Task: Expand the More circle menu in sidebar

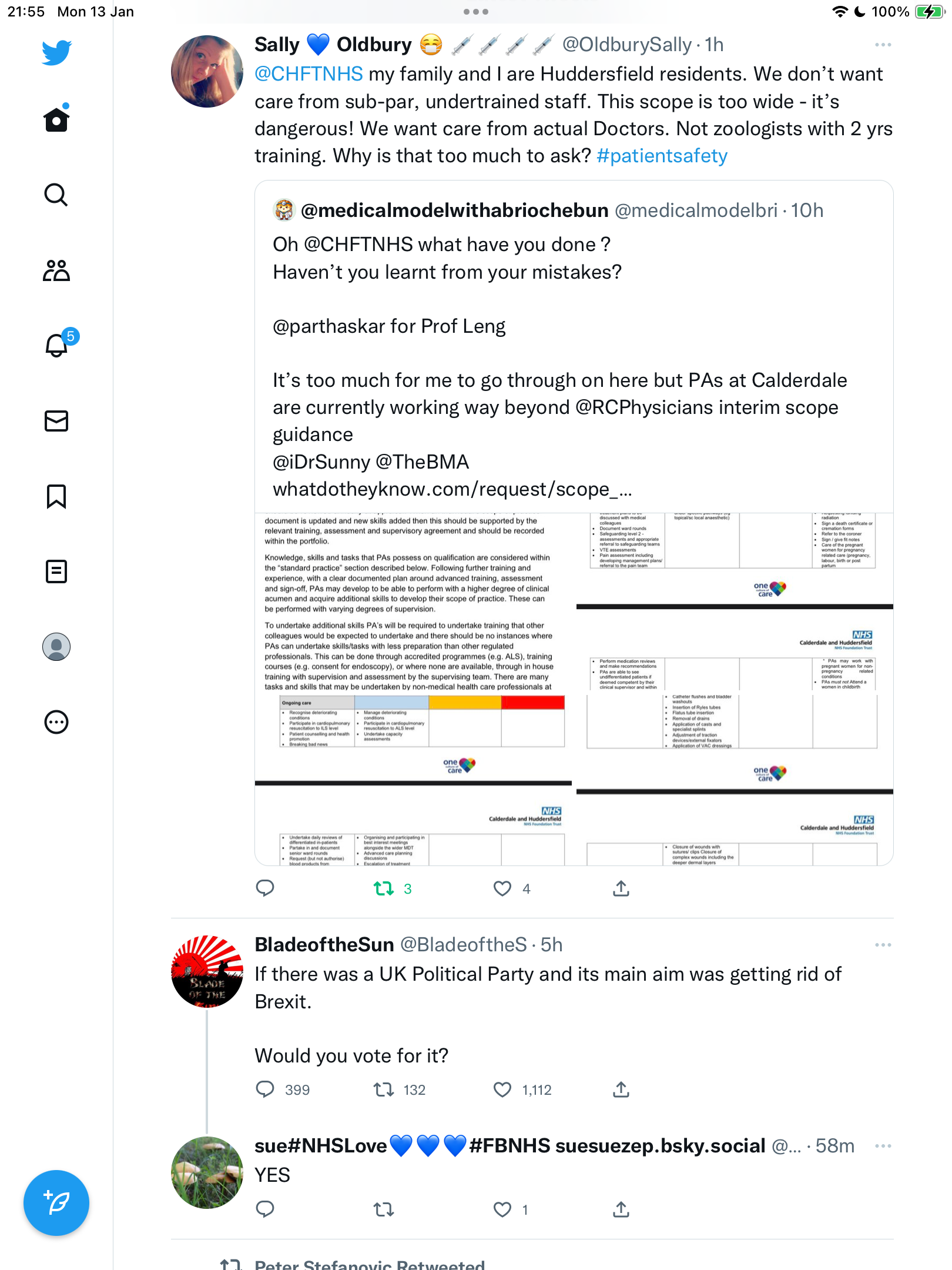Action: click(56, 722)
